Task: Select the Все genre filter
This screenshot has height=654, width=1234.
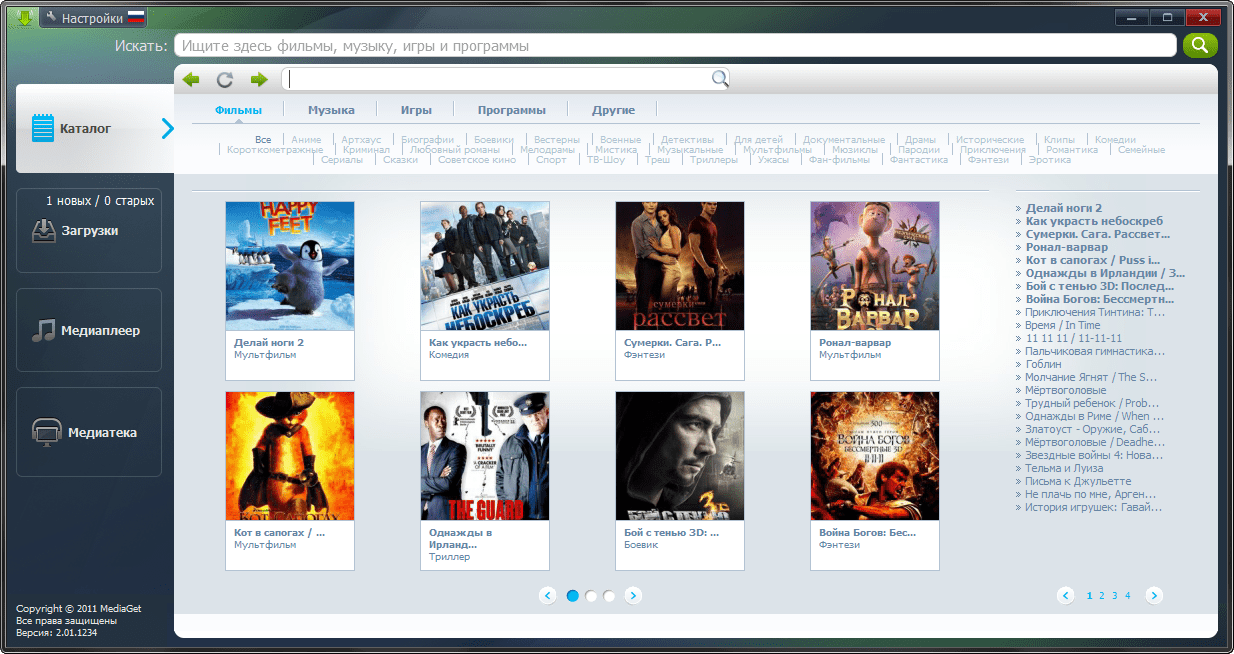Action: click(263, 140)
